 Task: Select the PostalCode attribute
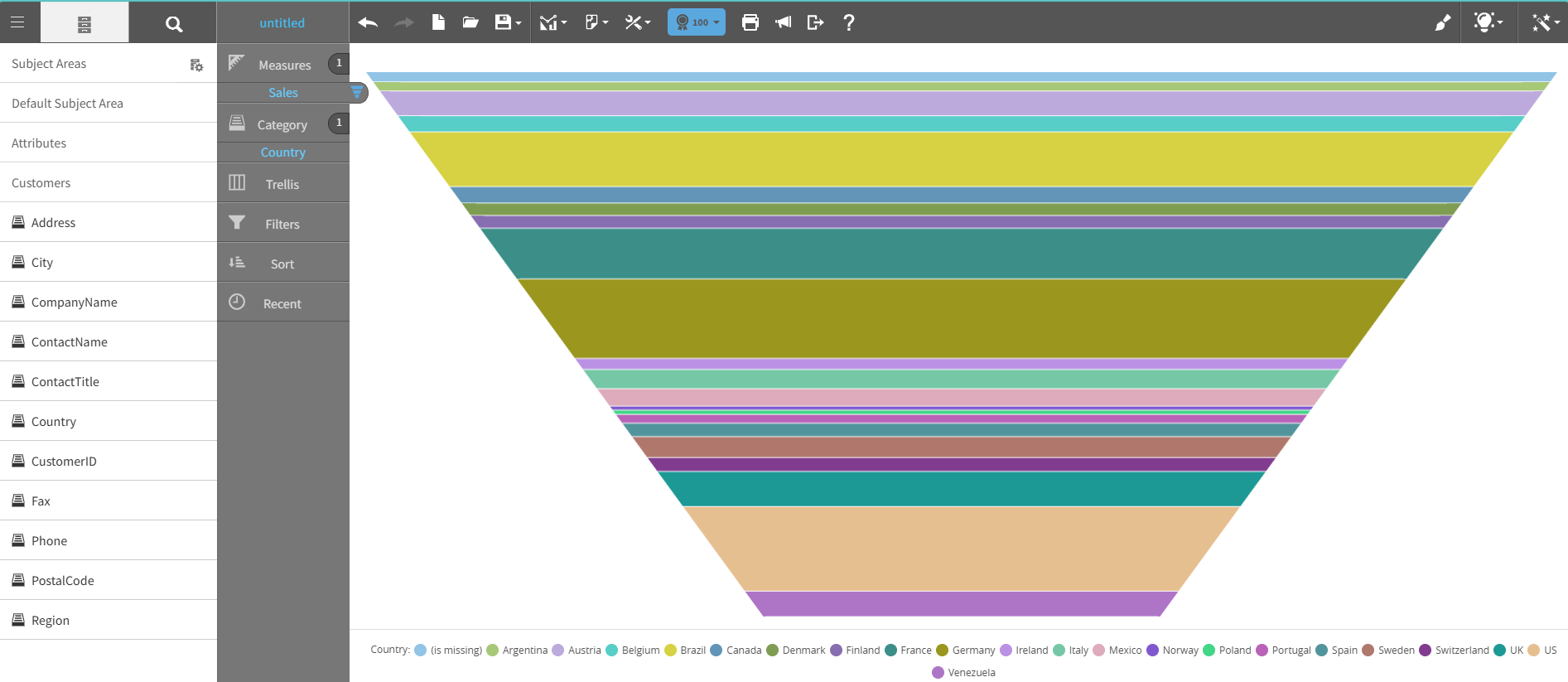109,581
